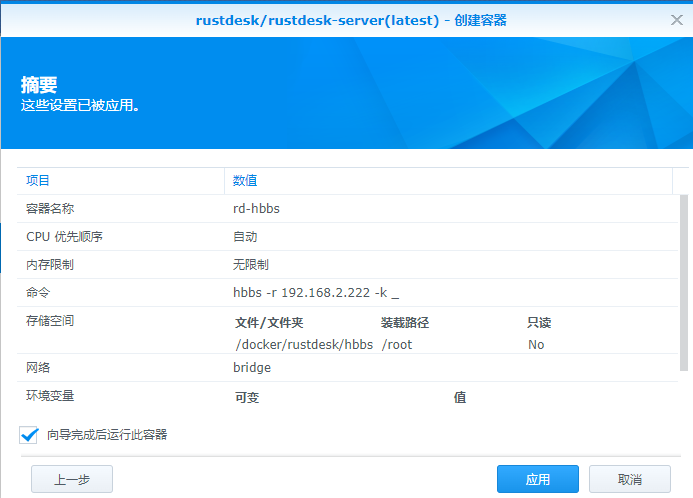This screenshot has width=693, height=498.
Task: Click the 值 environment value sub-header
Action: 460,398
